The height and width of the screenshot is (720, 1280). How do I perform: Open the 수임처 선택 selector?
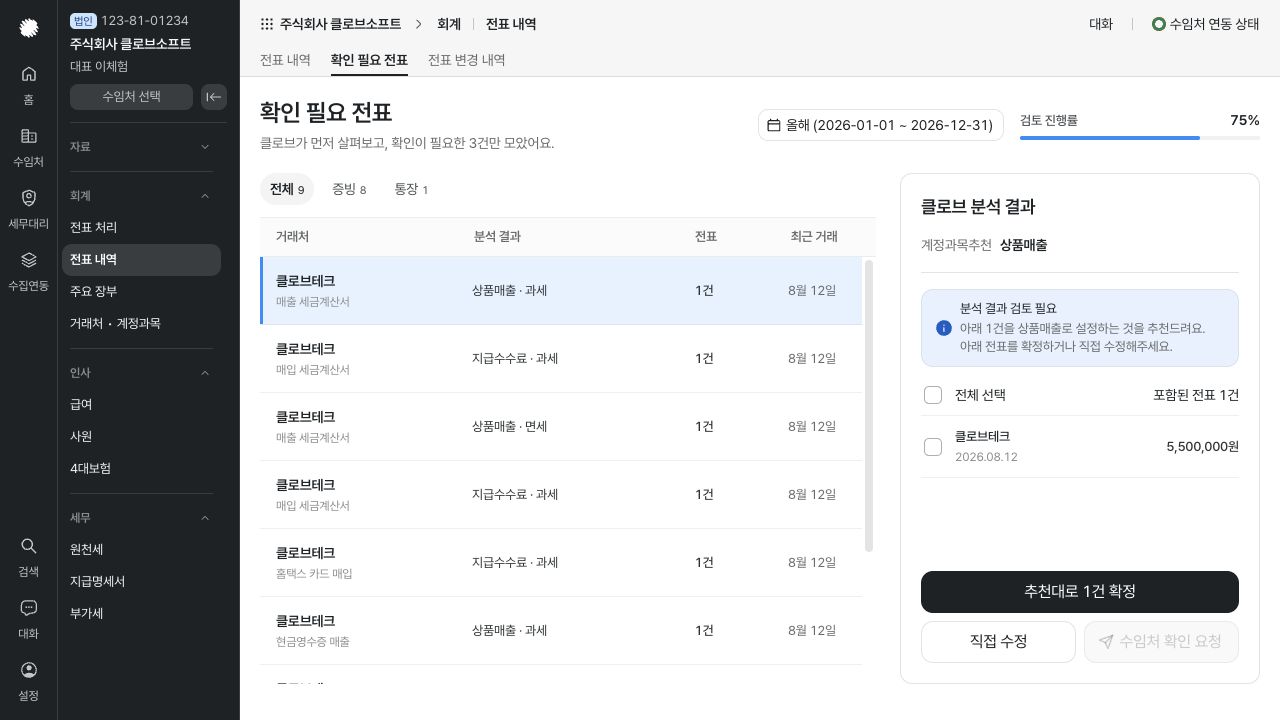(x=131, y=96)
